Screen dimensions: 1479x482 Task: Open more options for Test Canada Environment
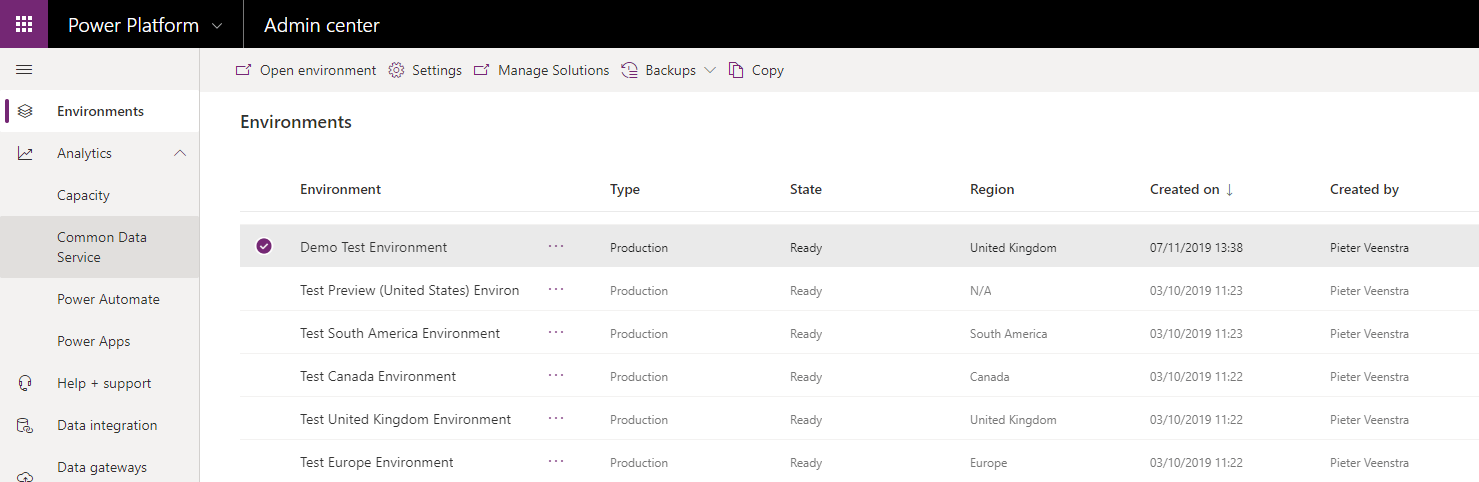[x=556, y=375]
